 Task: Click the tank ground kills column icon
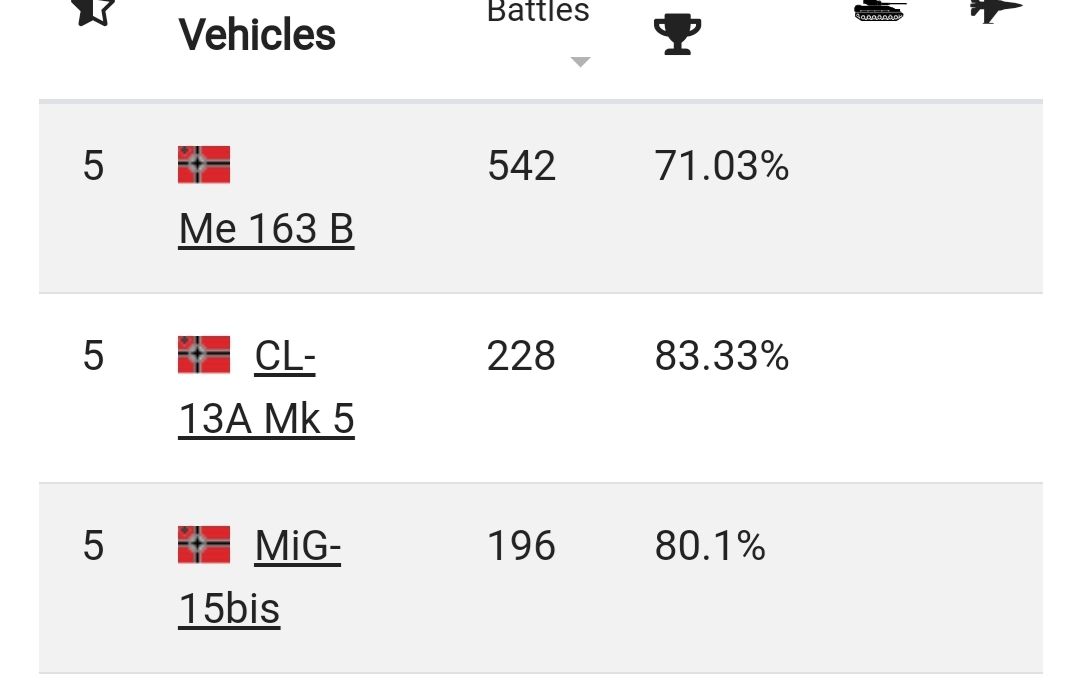tap(879, 10)
